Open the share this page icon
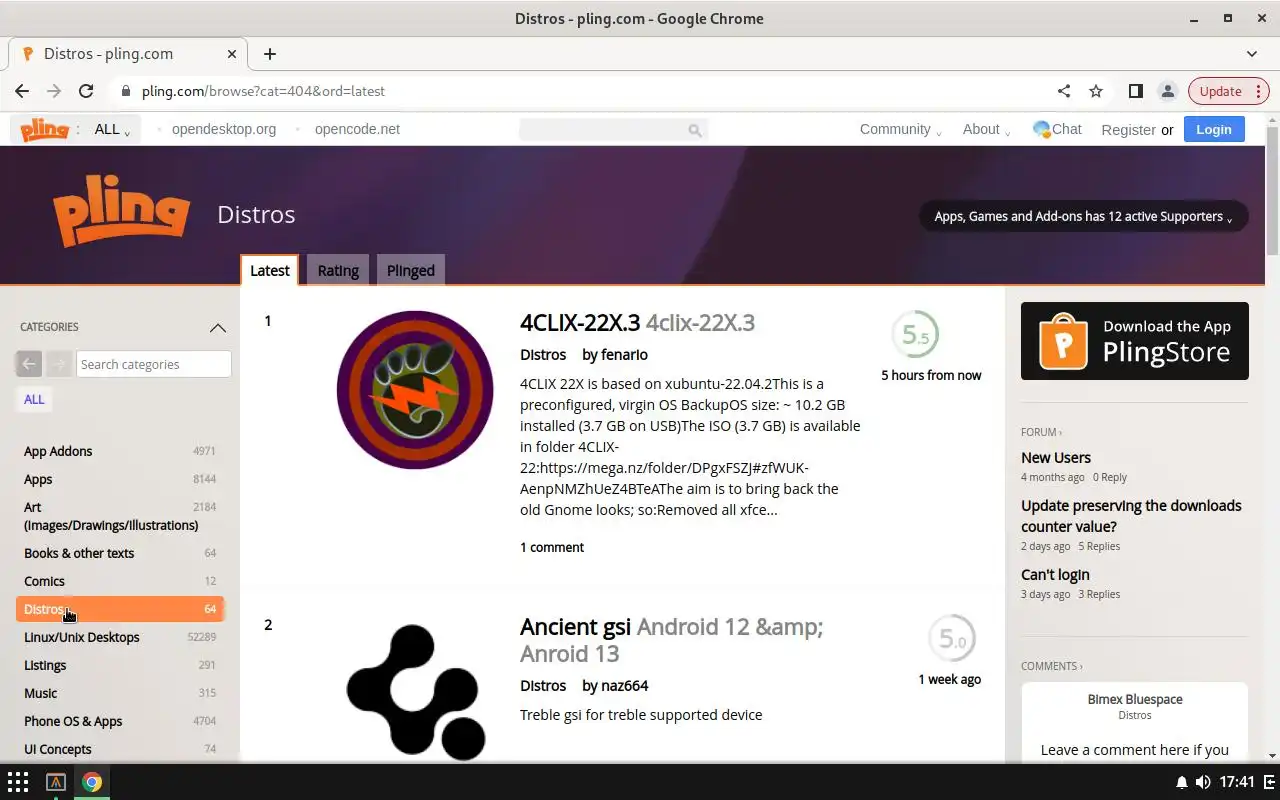This screenshot has height=800, width=1280. point(1064,91)
